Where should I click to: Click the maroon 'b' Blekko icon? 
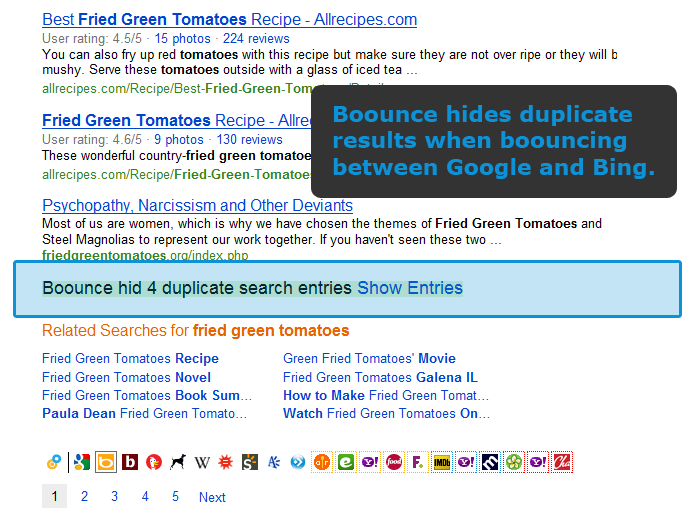(130, 462)
